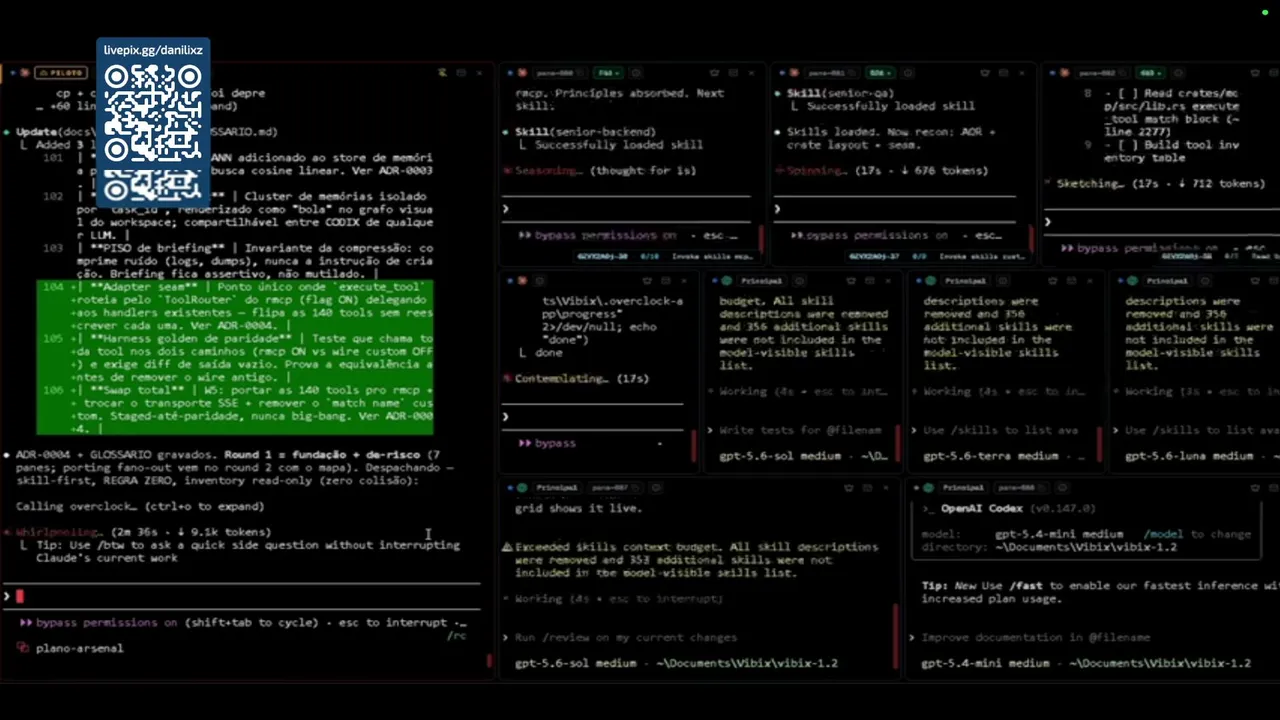
Task: Click info circle icon in pane-007 header
Action: point(655,487)
